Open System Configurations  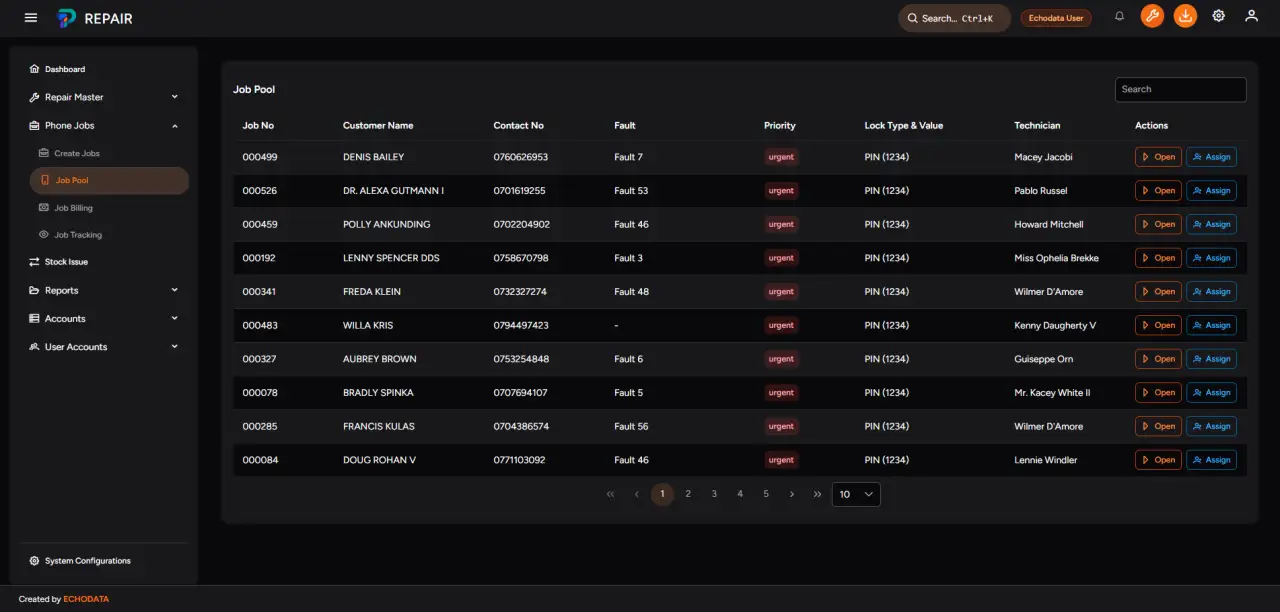(104, 561)
